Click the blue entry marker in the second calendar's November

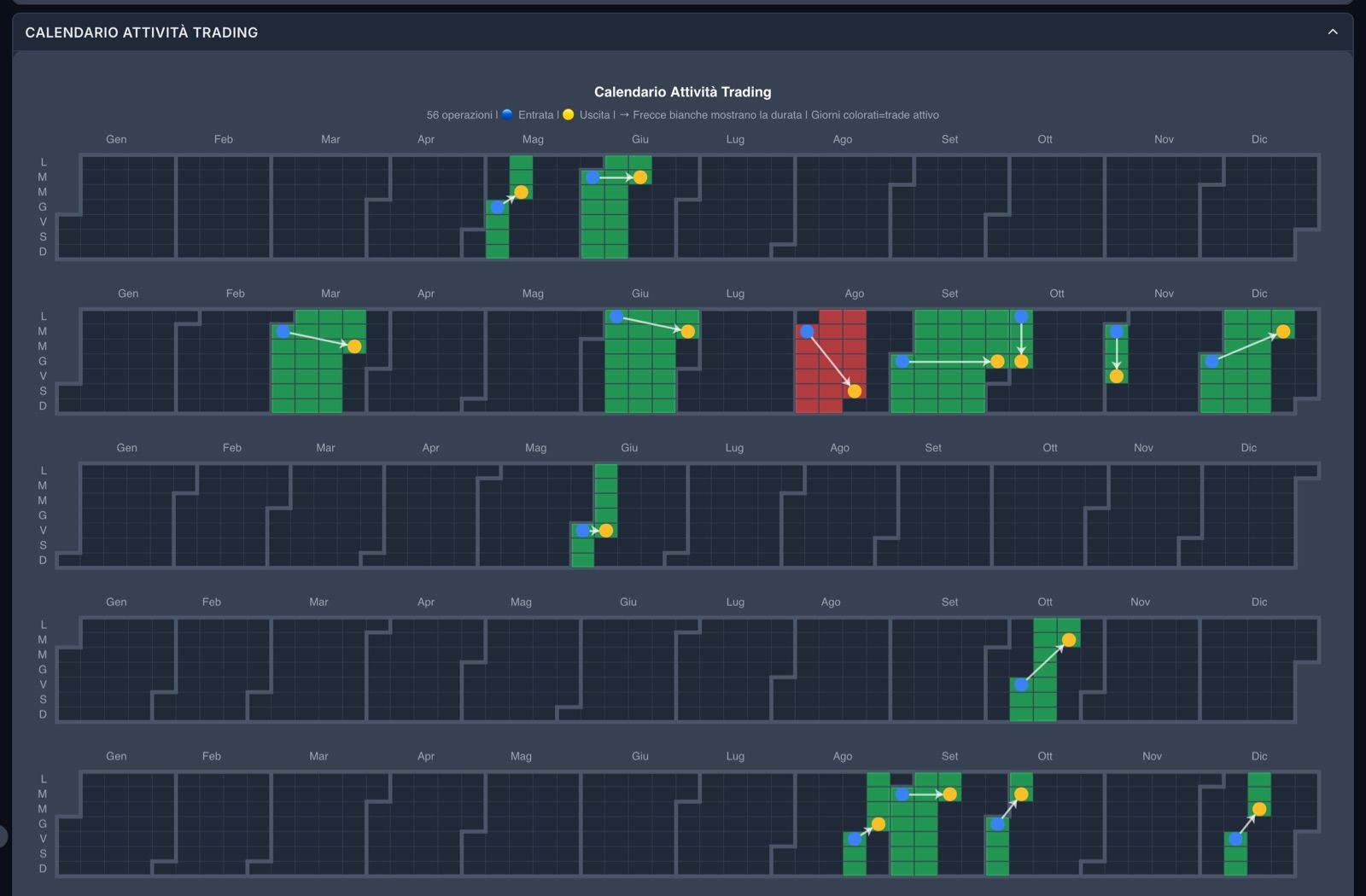pos(1117,331)
